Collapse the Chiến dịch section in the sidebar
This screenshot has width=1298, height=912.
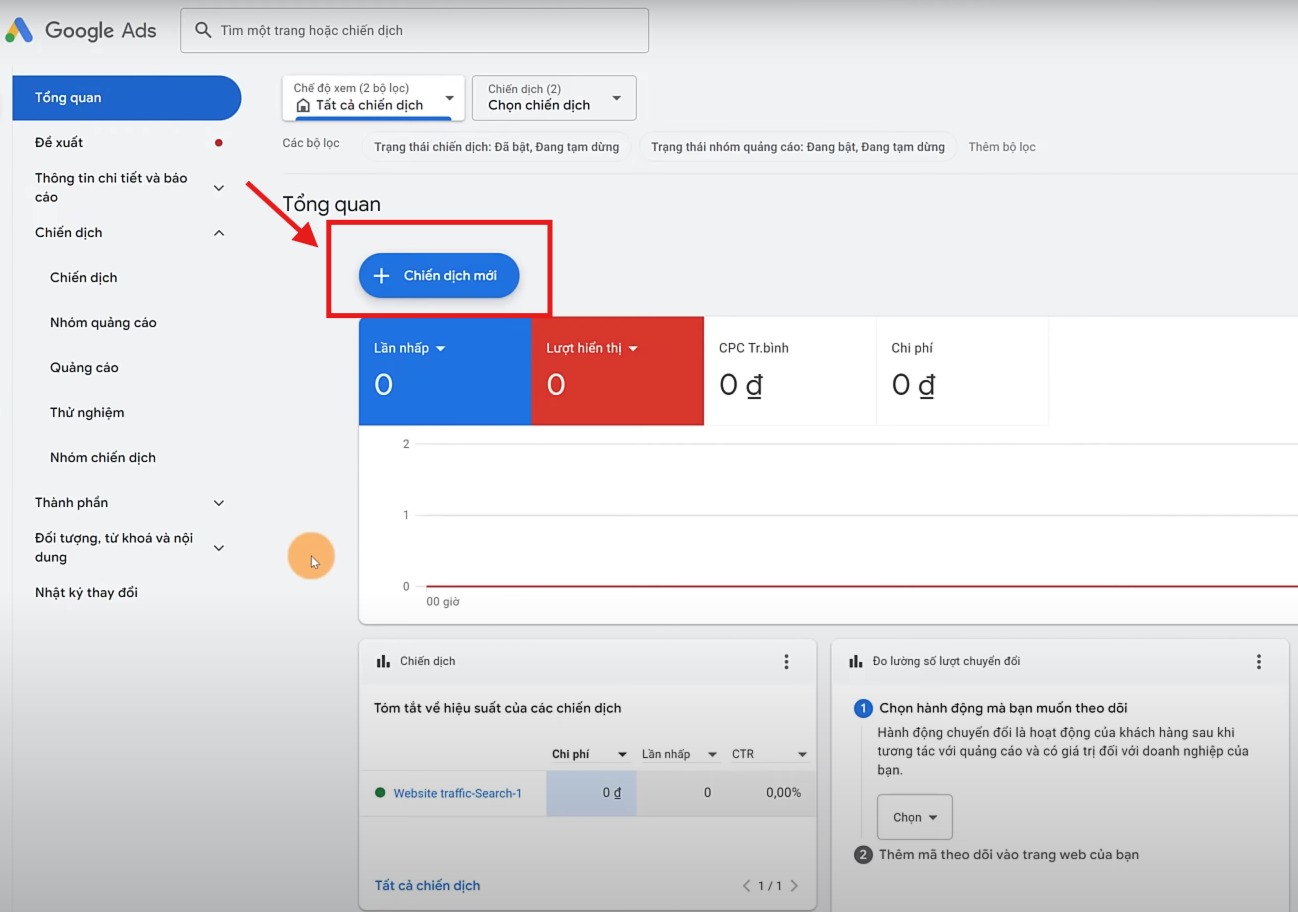coord(219,232)
